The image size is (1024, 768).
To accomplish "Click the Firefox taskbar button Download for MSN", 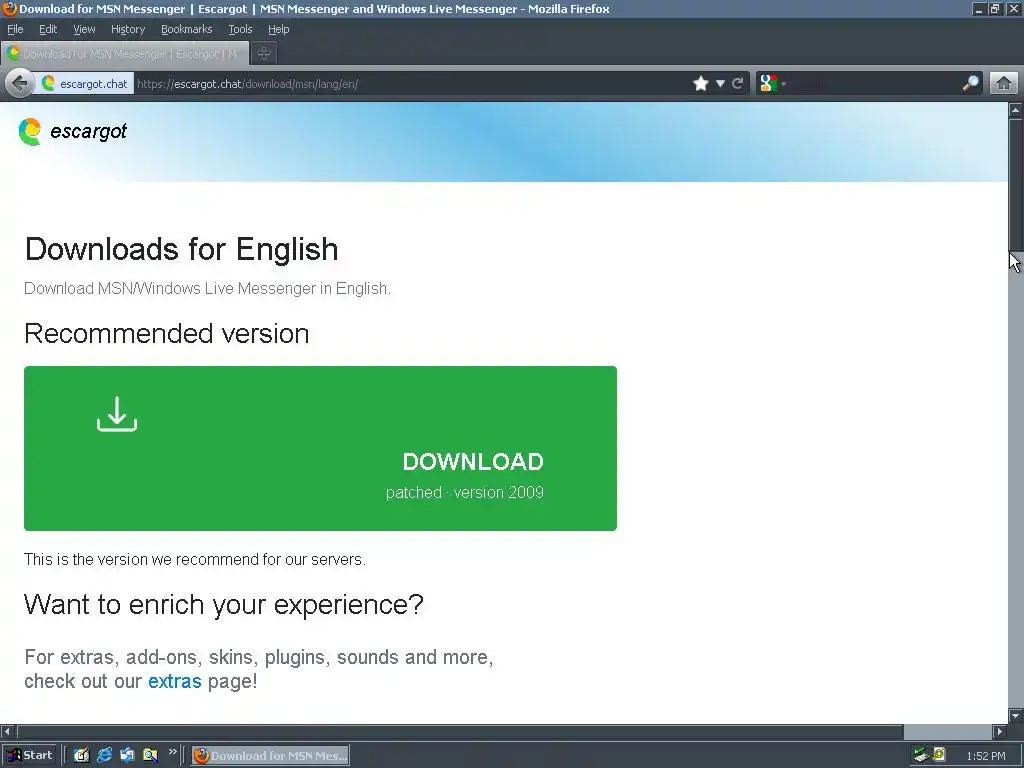I will click(x=270, y=756).
